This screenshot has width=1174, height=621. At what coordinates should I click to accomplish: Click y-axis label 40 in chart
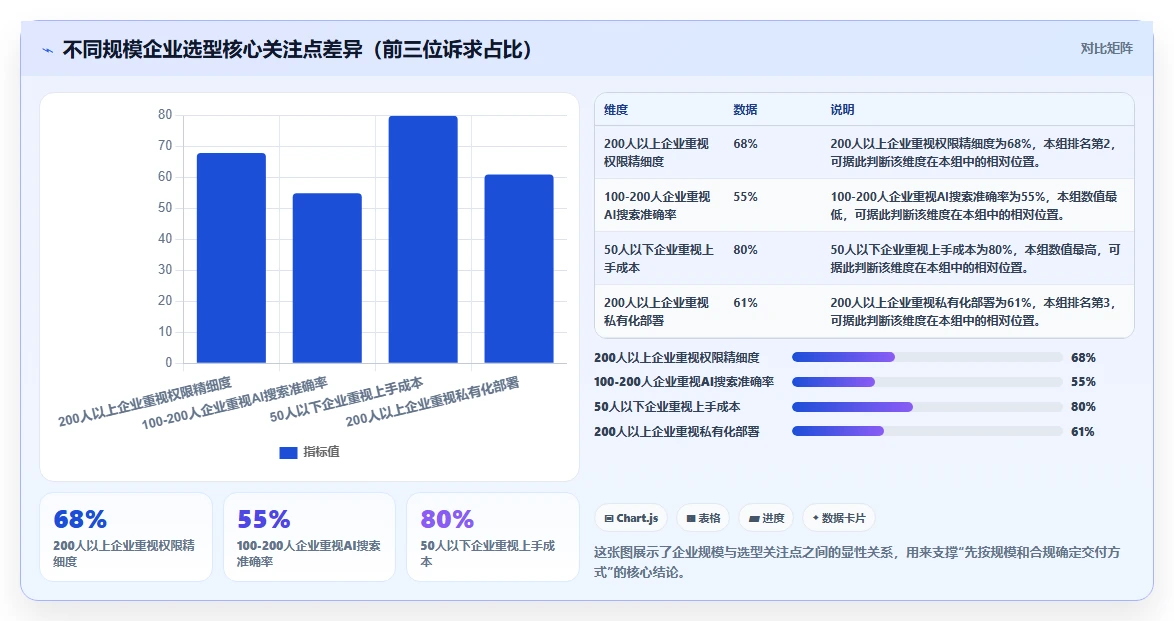click(165, 239)
